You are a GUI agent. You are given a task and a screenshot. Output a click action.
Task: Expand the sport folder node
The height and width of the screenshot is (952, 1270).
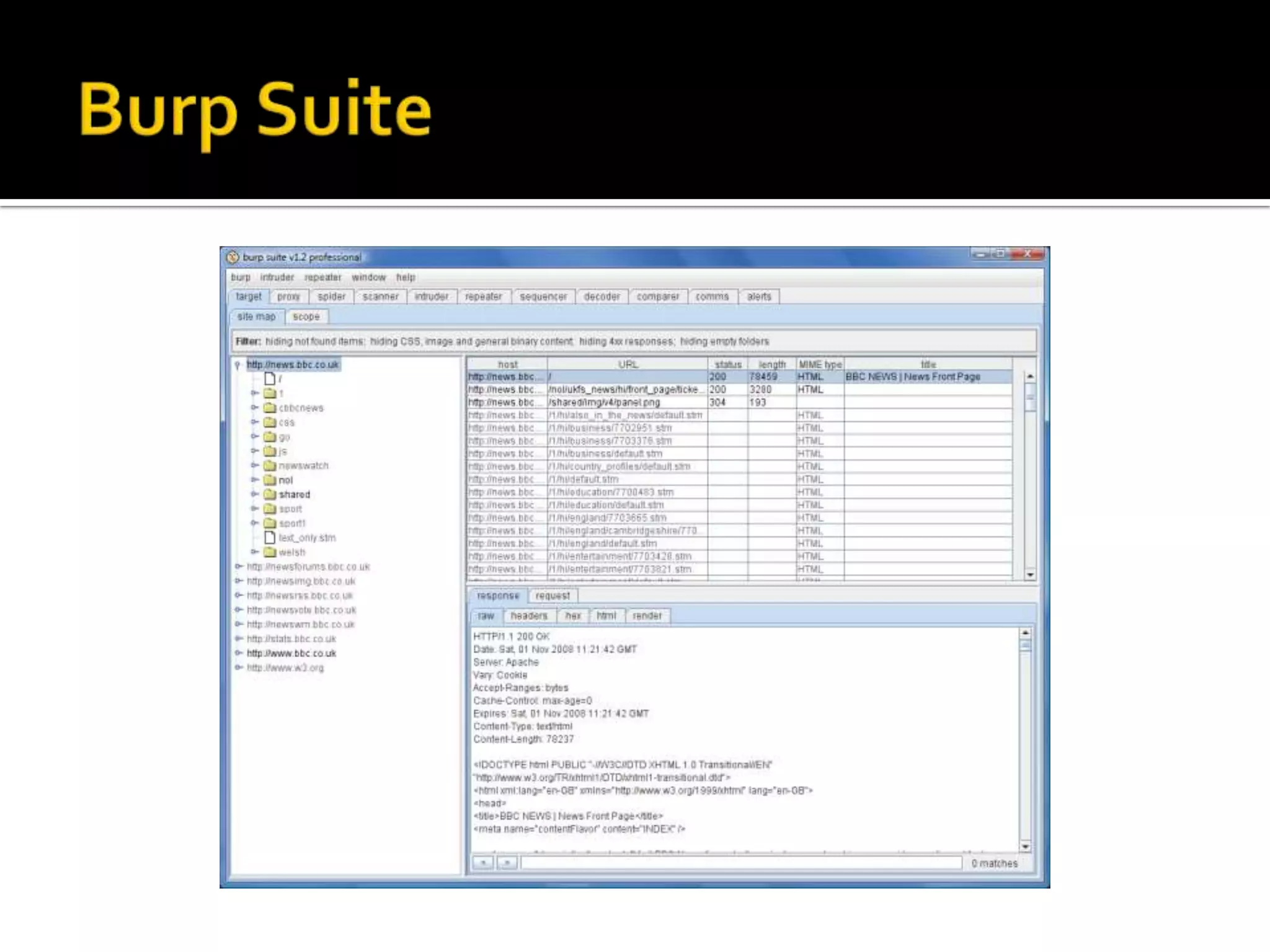coord(254,508)
